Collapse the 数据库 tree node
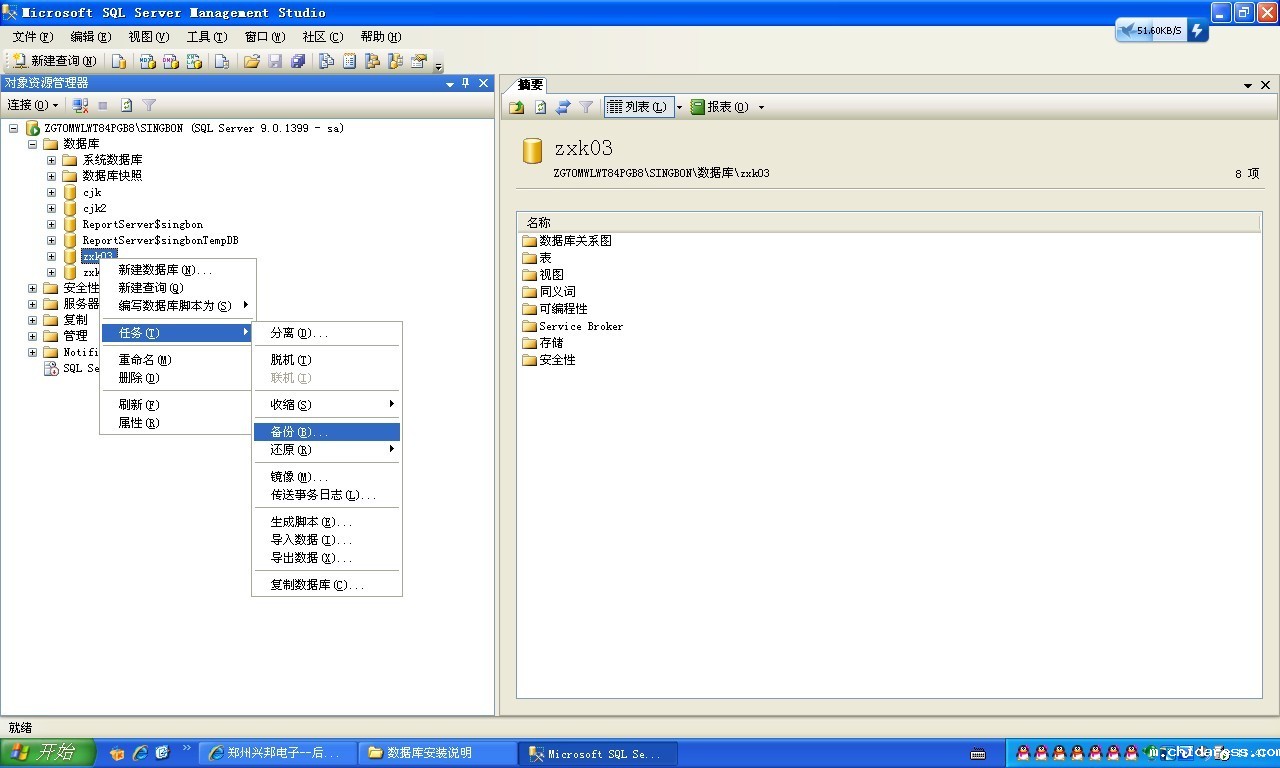Image resolution: width=1280 pixels, height=768 pixels. pos(32,144)
